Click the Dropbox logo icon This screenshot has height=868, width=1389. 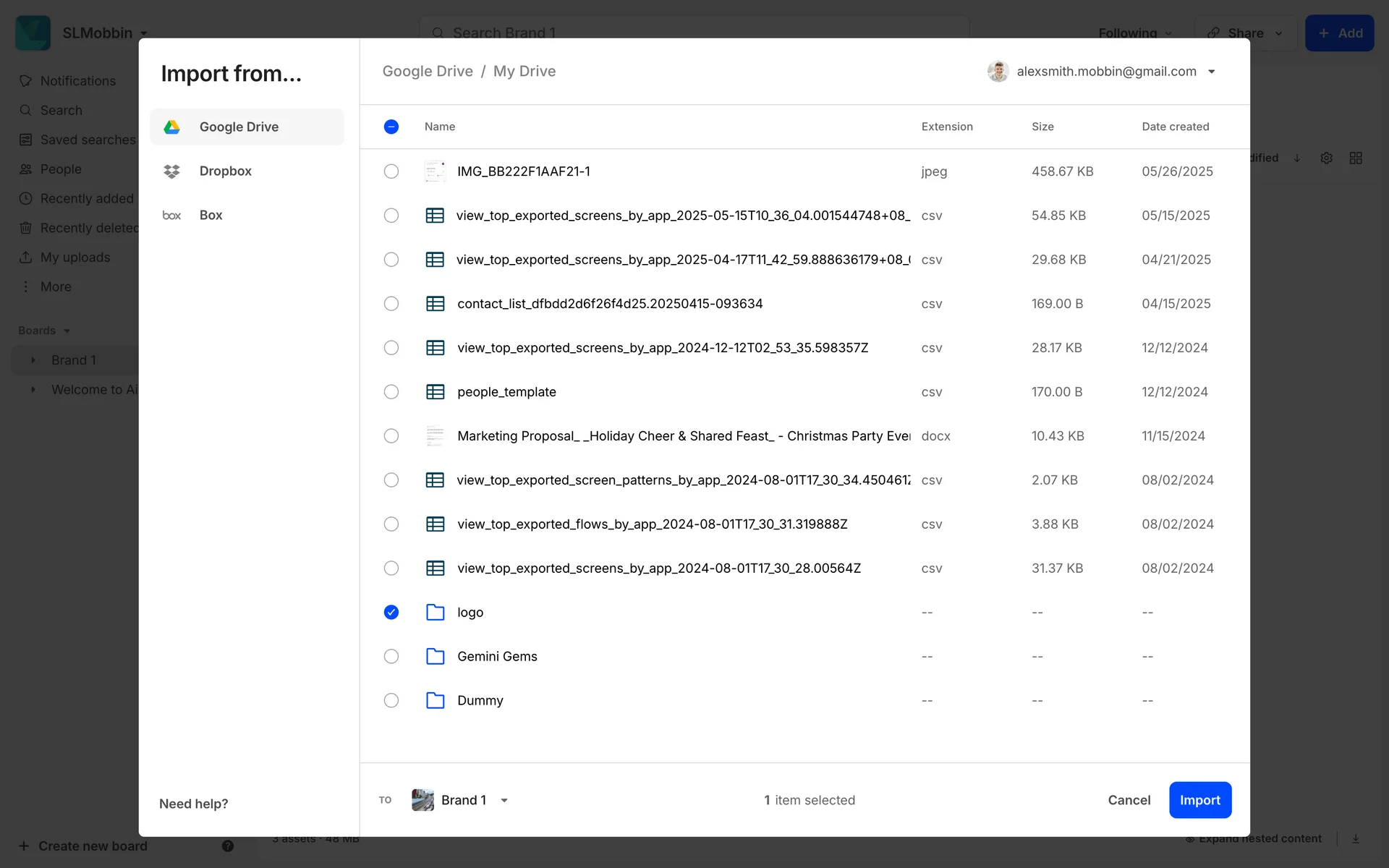tap(171, 171)
